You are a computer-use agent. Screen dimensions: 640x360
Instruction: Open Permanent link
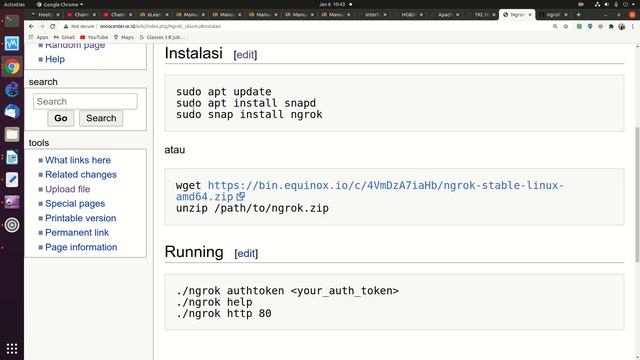77,233
